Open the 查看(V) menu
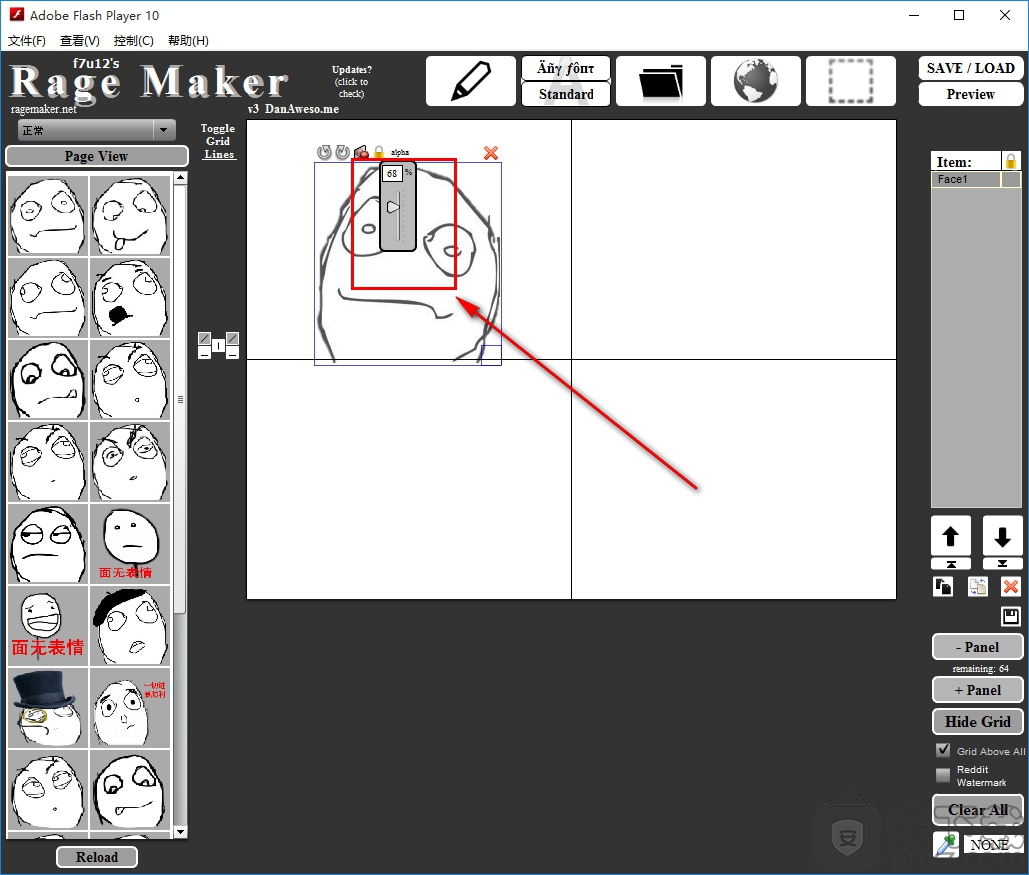 point(79,41)
